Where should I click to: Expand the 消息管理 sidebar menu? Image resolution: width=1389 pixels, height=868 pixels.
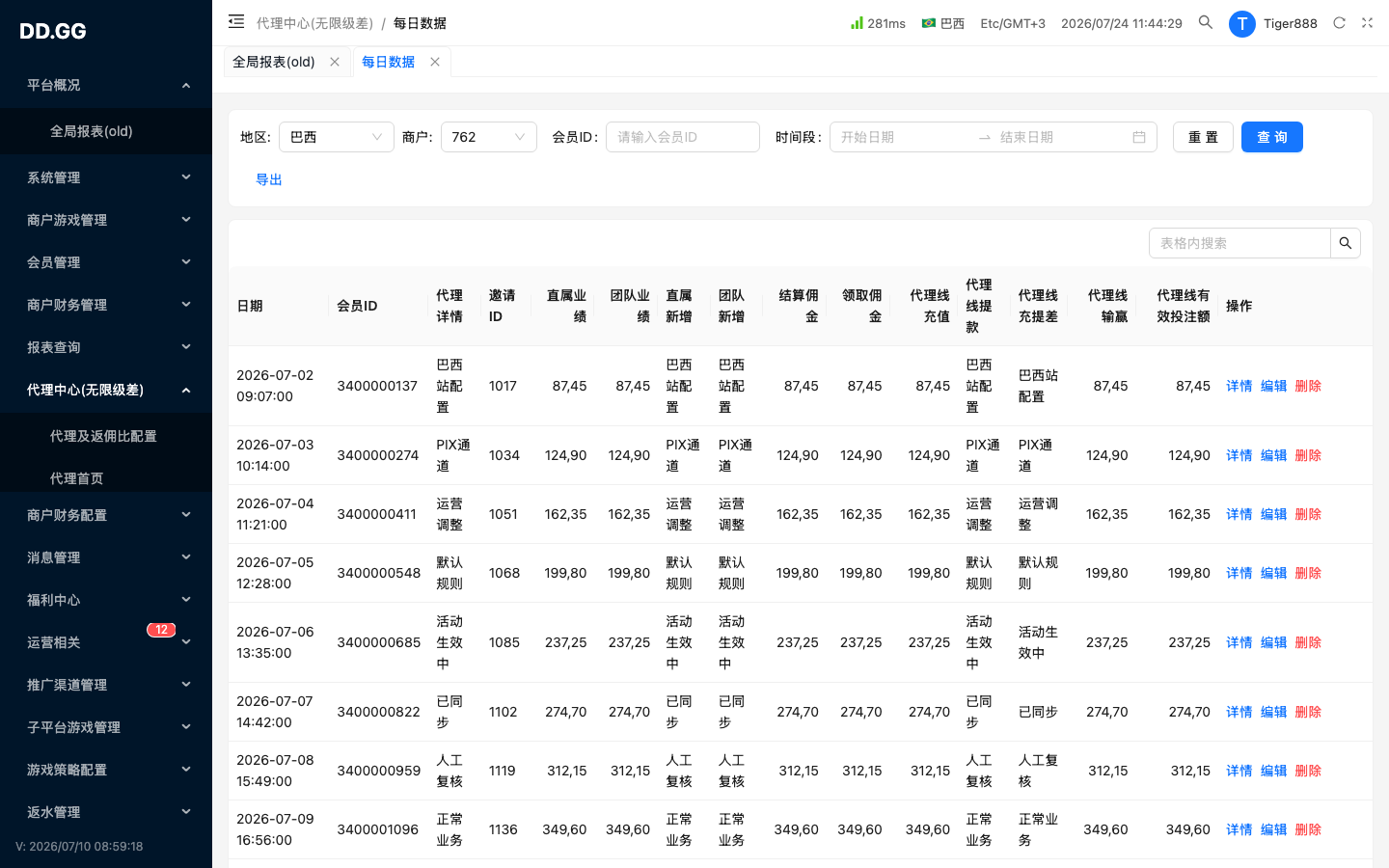[106, 557]
